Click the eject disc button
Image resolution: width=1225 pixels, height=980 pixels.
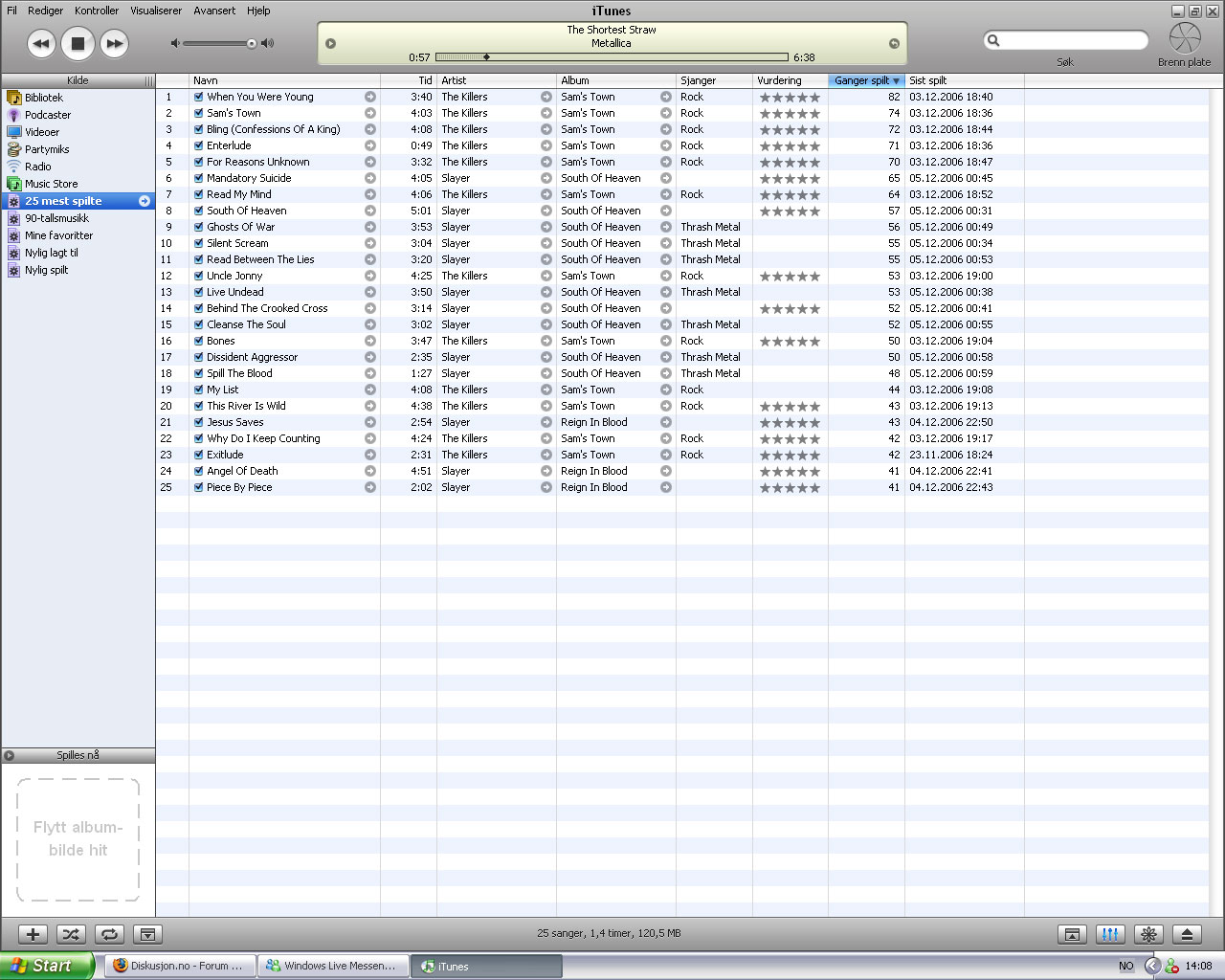[1187, 934]
